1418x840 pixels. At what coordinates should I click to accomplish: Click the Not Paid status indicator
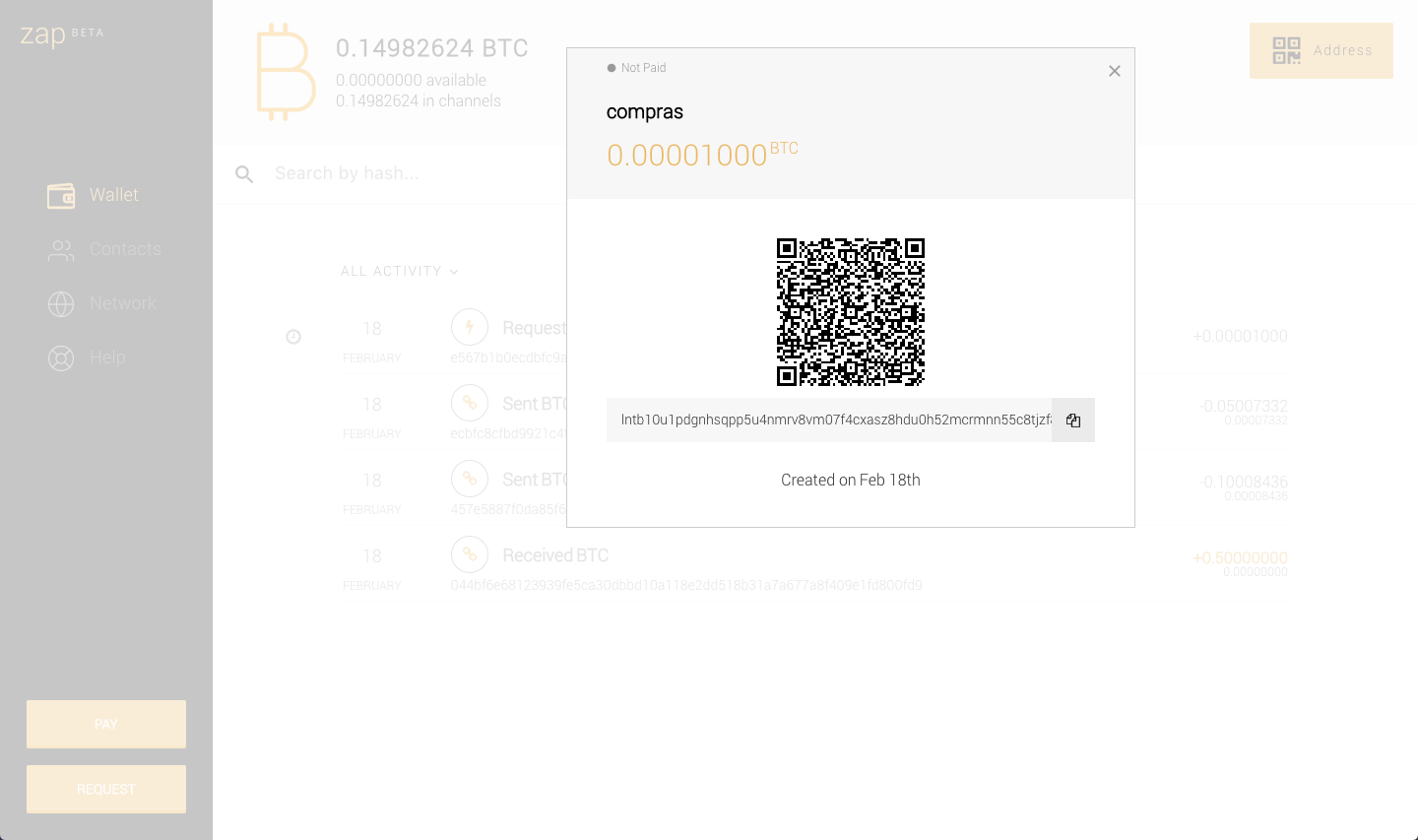(x=636, y=68)
